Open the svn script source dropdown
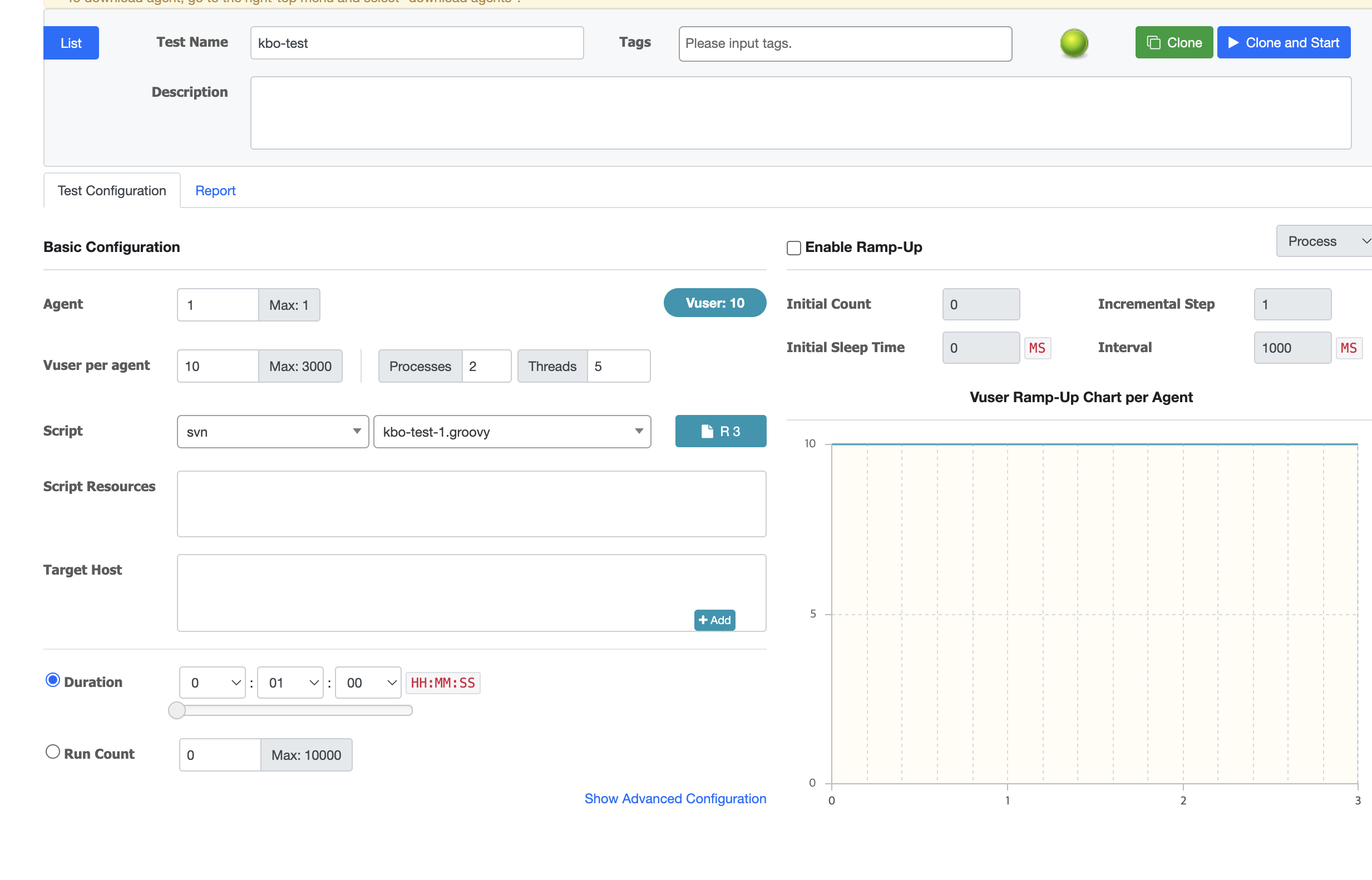This screenshot has width=1372, height=880. pyautogui.click(x=273, y=432)
